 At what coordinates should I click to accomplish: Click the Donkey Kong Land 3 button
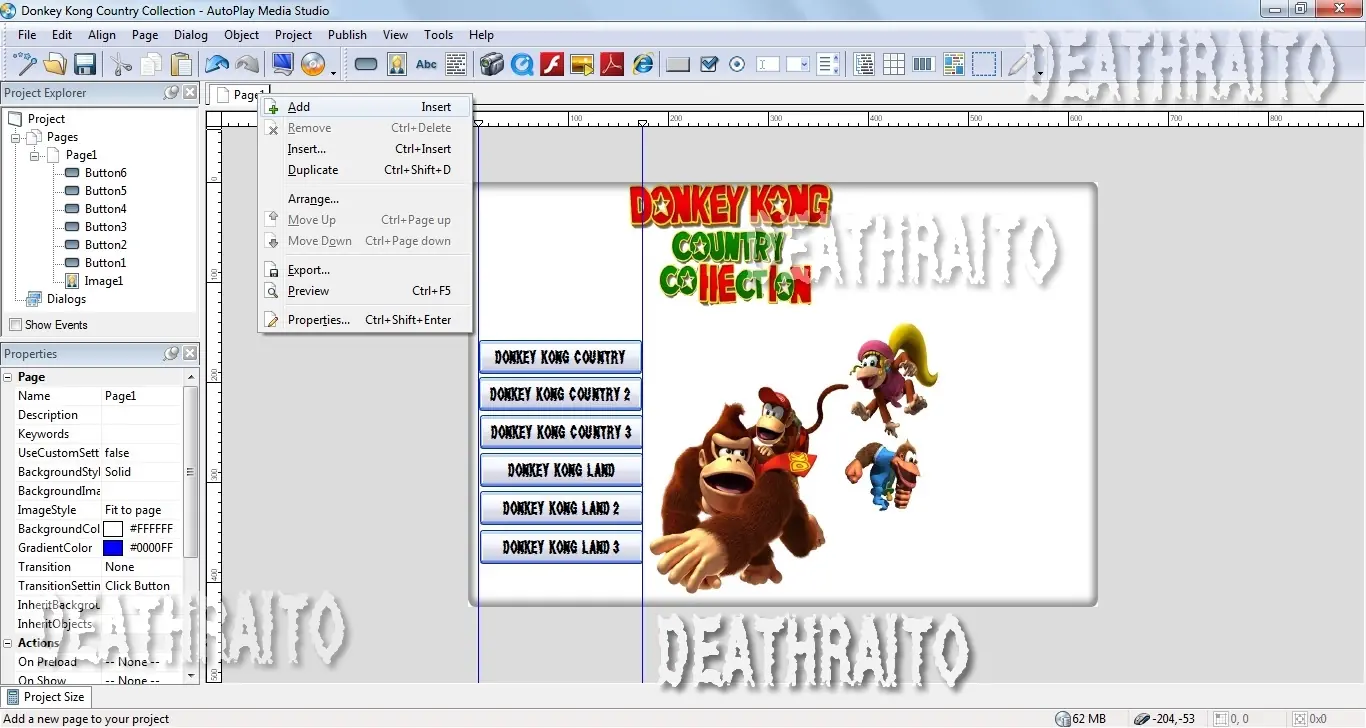pyautogui.click(x=560, y=547)
